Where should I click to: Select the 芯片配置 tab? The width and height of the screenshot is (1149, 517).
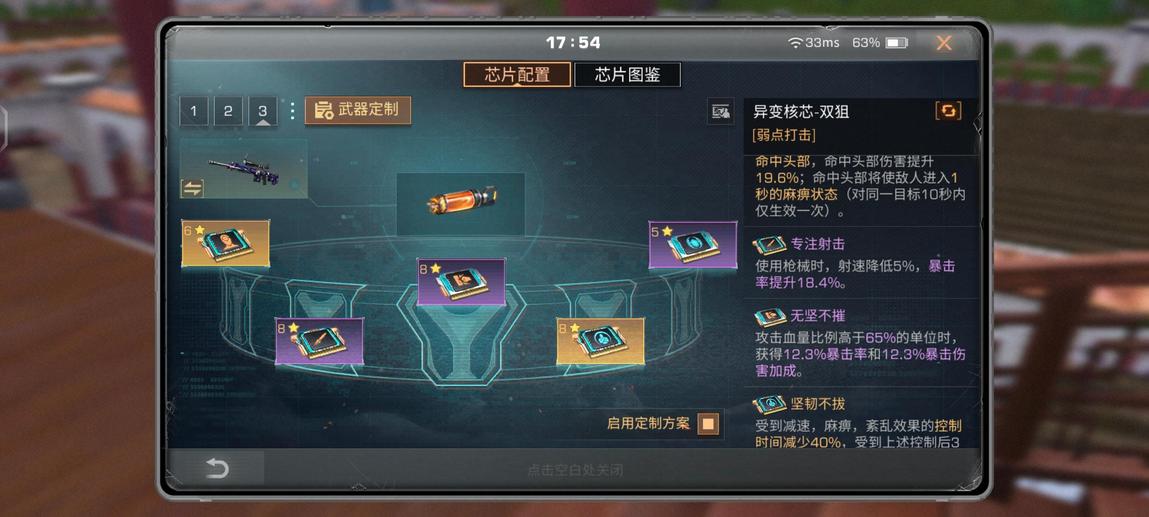pos(517,75)
